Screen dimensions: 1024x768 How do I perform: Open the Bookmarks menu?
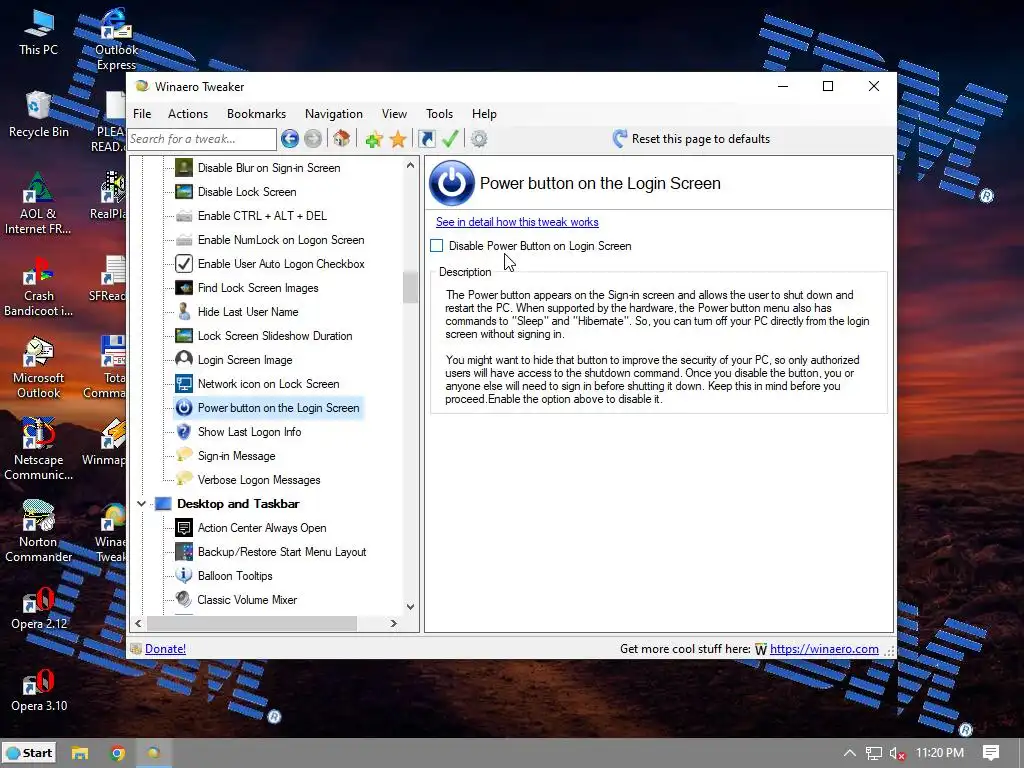click(x=257, y=114)
